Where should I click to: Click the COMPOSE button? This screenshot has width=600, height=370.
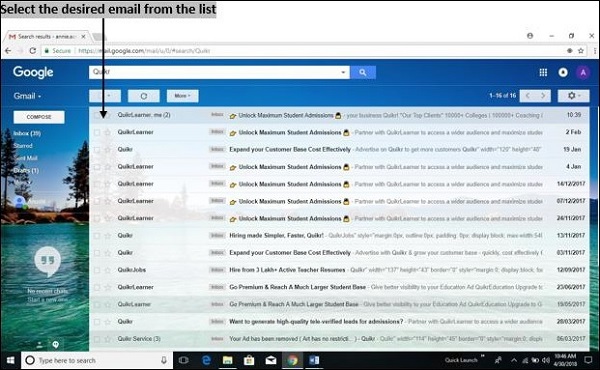[x=39, y=117]
